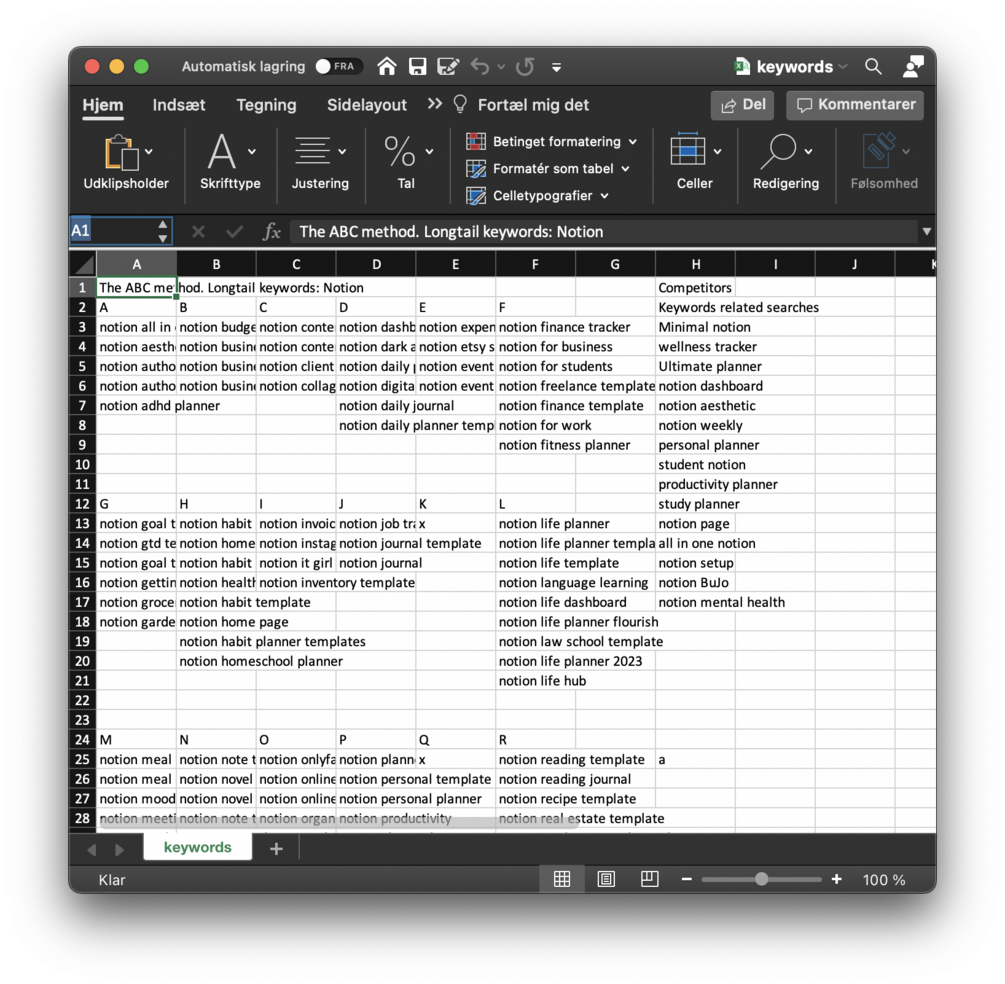Switch to Page Layout view

click(x=606, y=880)
